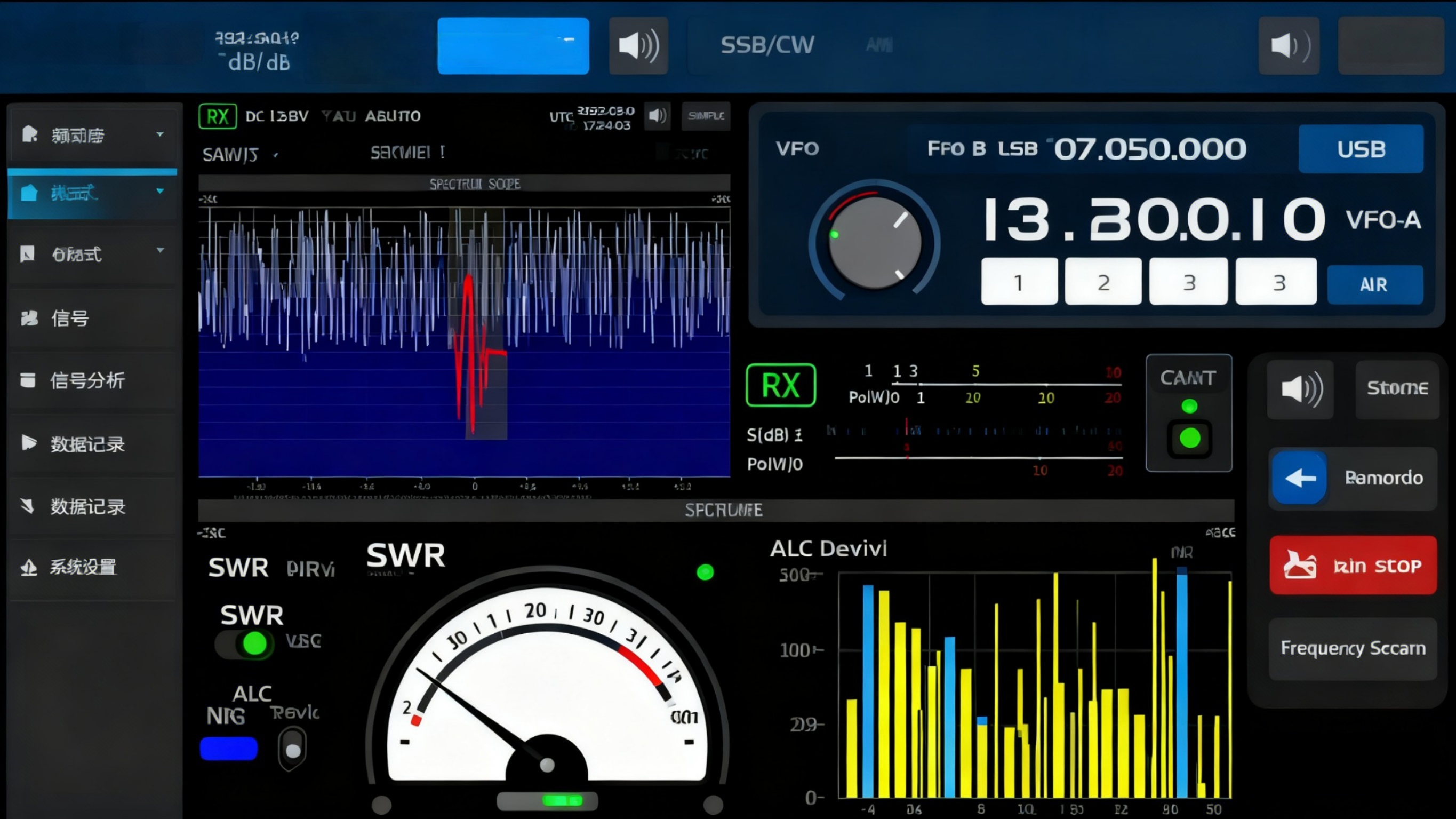Toggle the green CANT button

click(x=1189, y=438)
